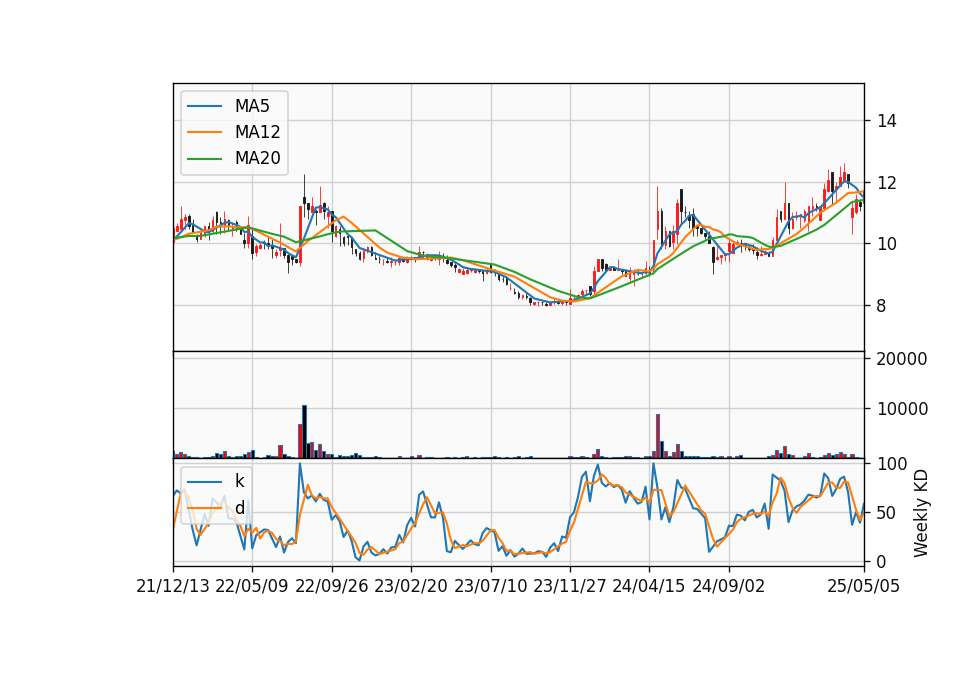Viewport: 960px width, 690px height.
Task: Click the k legend label in KD panel
Action: coord(239,481)
